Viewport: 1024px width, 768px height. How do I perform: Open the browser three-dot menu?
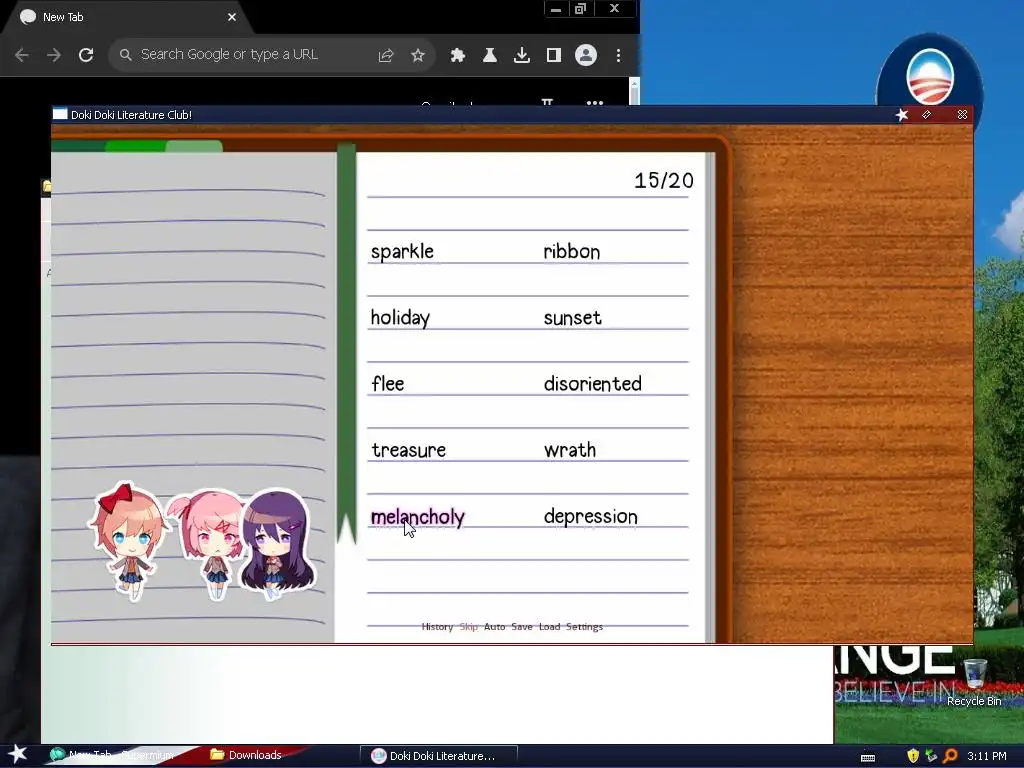pos(618,56)
